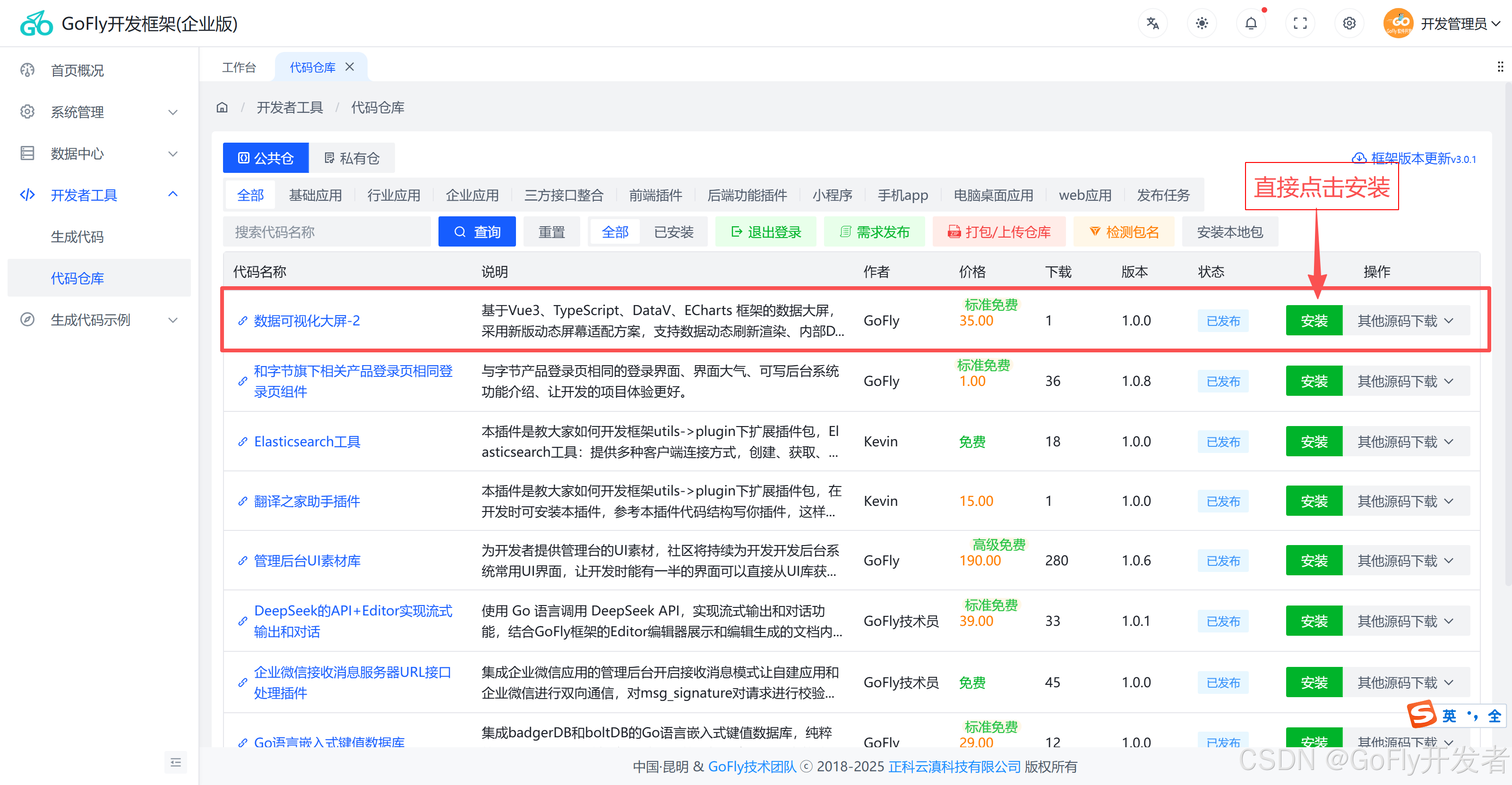1512x785 pixels.
Task: Open the notification bell
Action: 1251,23
